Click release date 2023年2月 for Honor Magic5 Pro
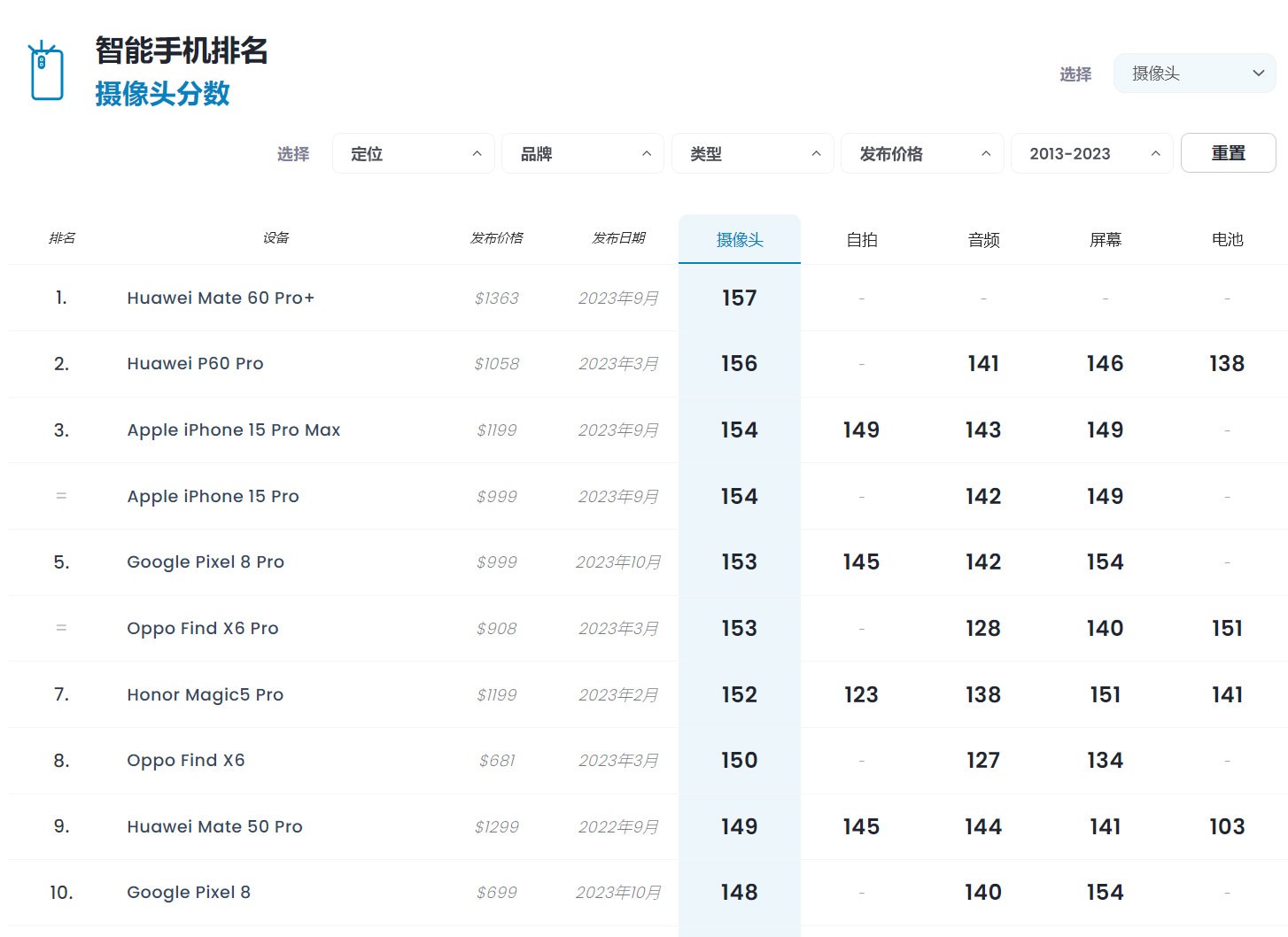1288x937 pixels. pyautogui.click(x=618, y=695)
